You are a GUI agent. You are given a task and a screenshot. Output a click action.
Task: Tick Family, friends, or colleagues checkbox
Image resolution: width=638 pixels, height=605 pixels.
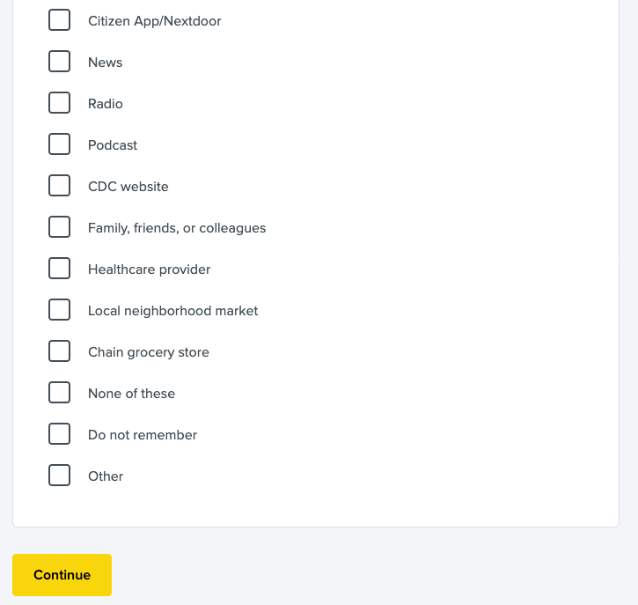coord(59,227)
